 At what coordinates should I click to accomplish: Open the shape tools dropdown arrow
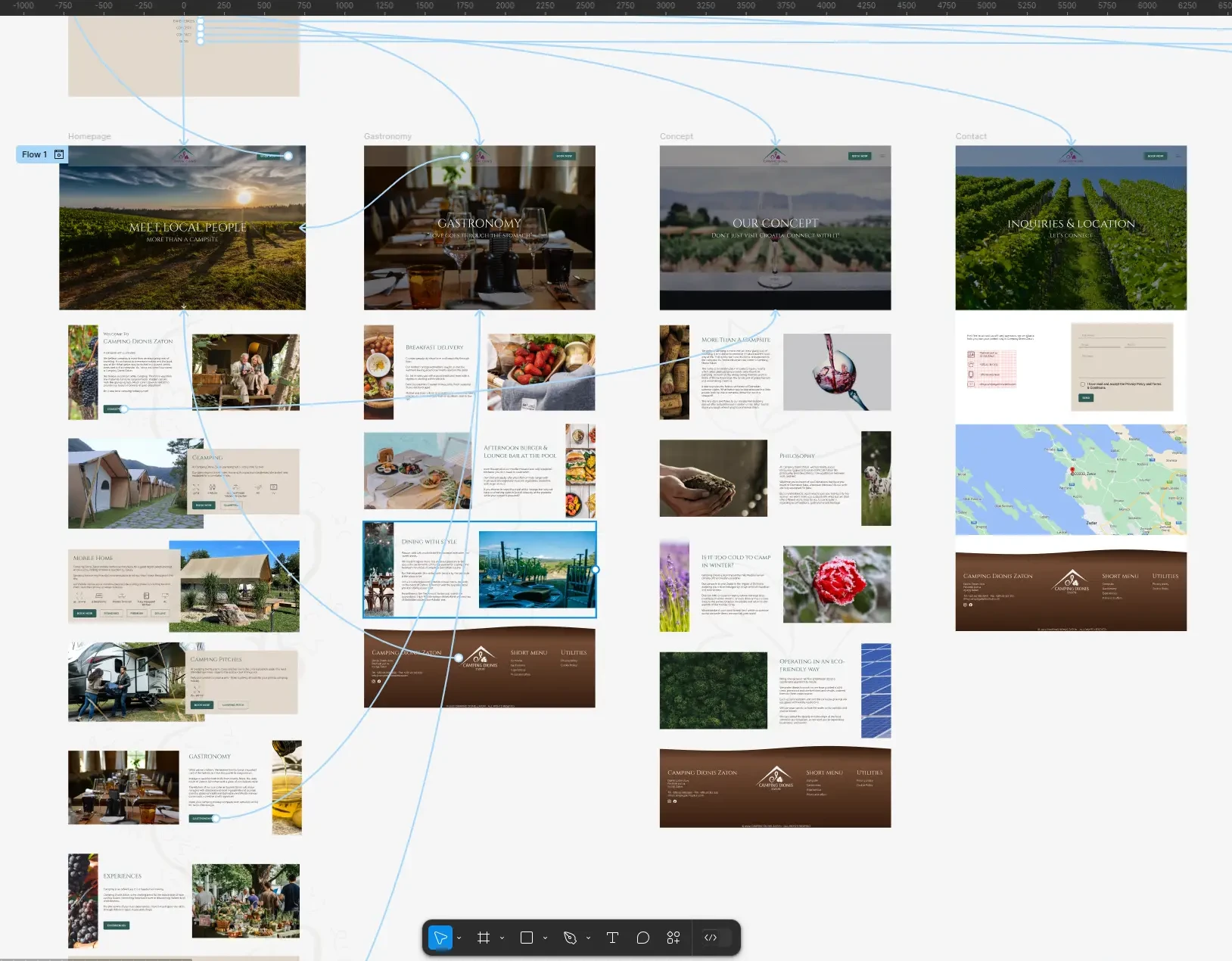(545, 938)
